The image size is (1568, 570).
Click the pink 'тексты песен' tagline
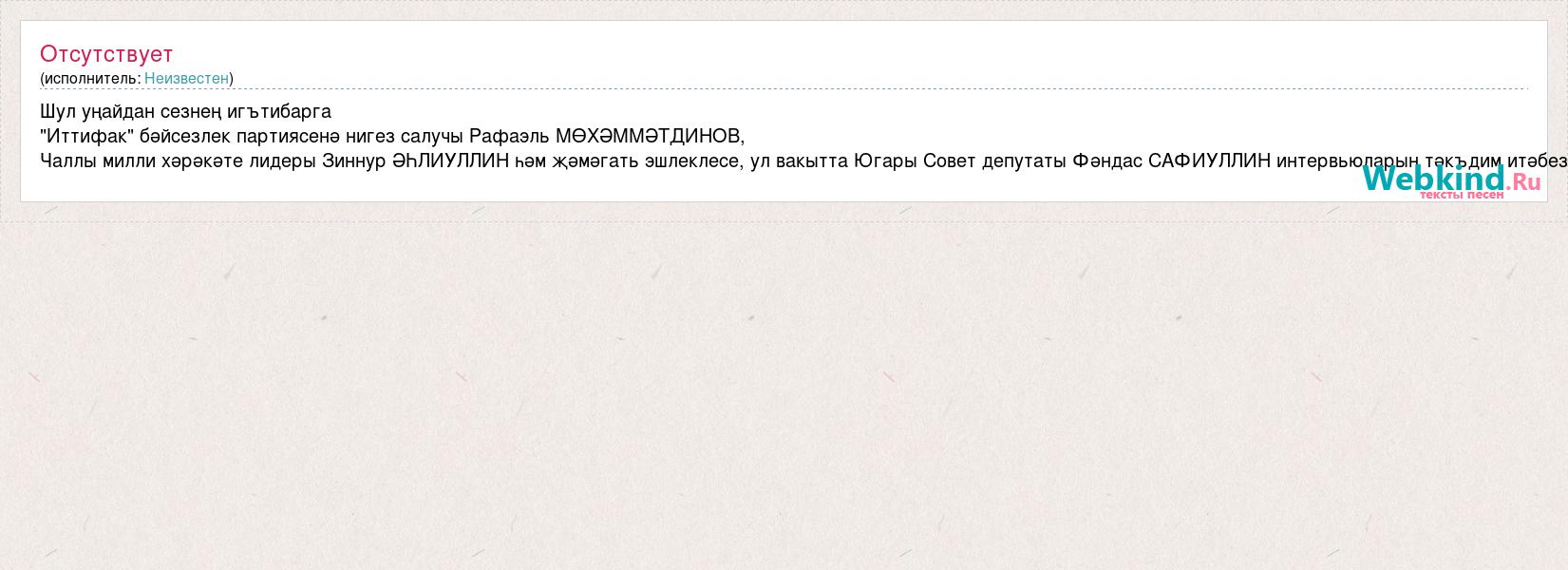pos(1462,195)
